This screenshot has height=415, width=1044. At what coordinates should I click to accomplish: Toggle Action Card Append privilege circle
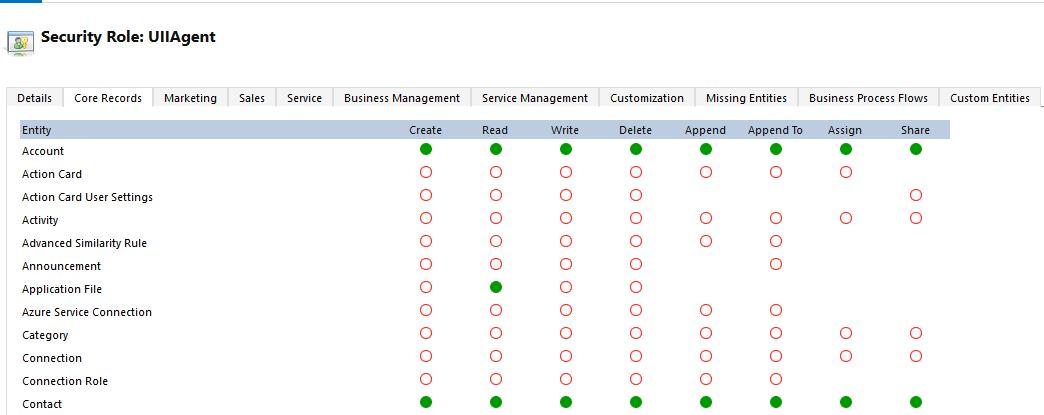coord(706,172)
